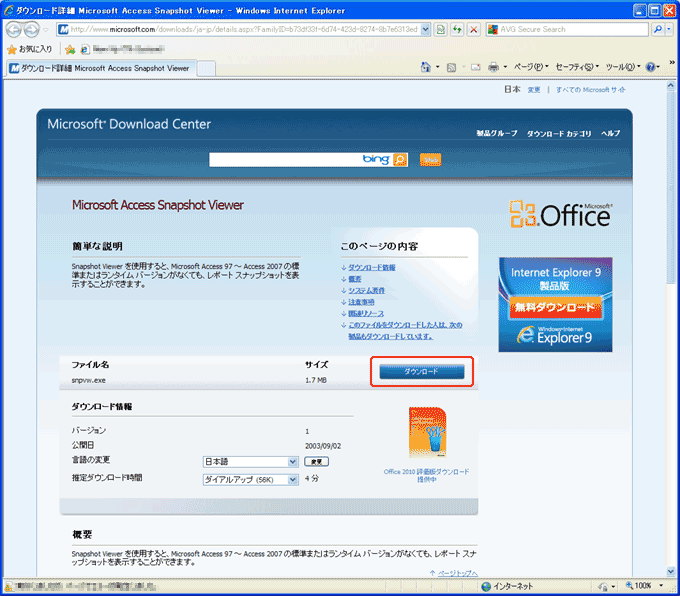
Task: Click the compatibility view icon
Action: [441, 29]
